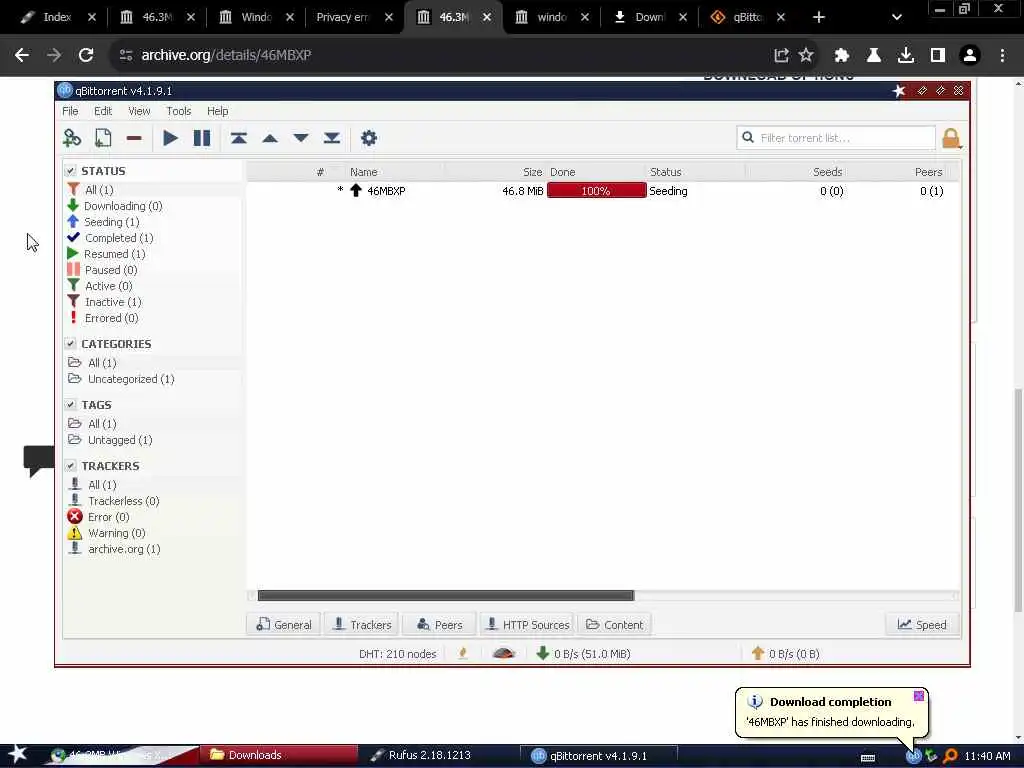Open the File menu
Screen dimensions: 1024x768
[70, 111]
